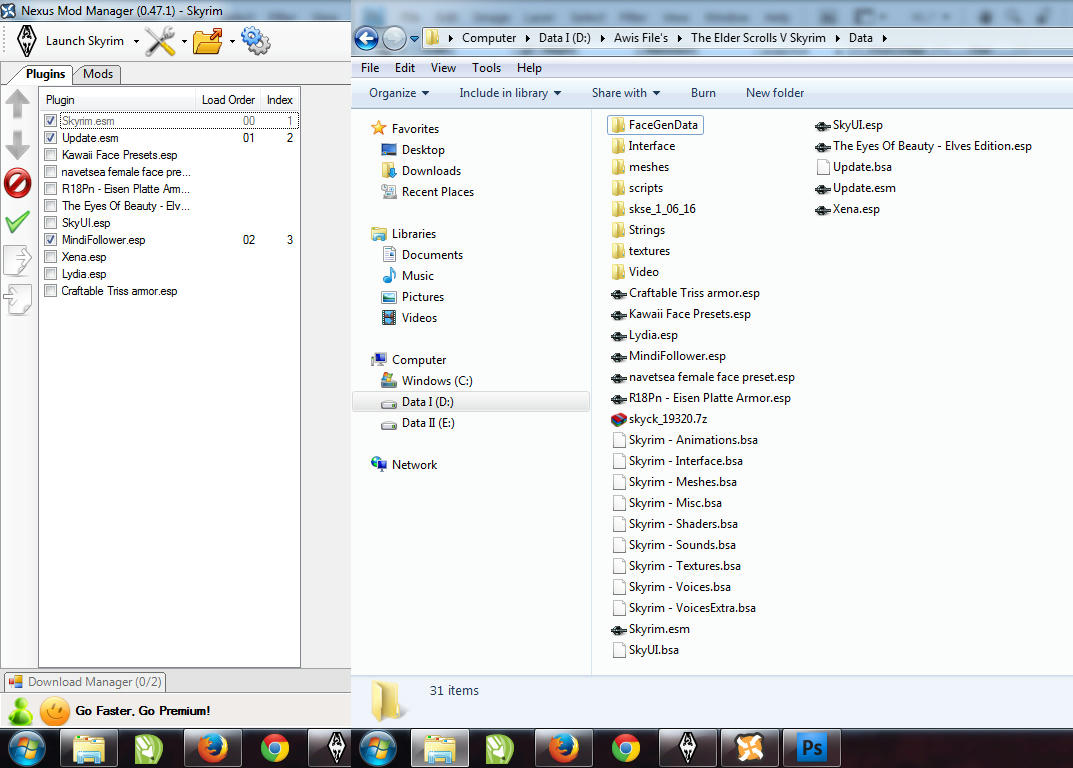The height and width of the screenshot is (768, 1073).
Task: Click the red disable-all plugins icon
Action: [x=18, y=183]
